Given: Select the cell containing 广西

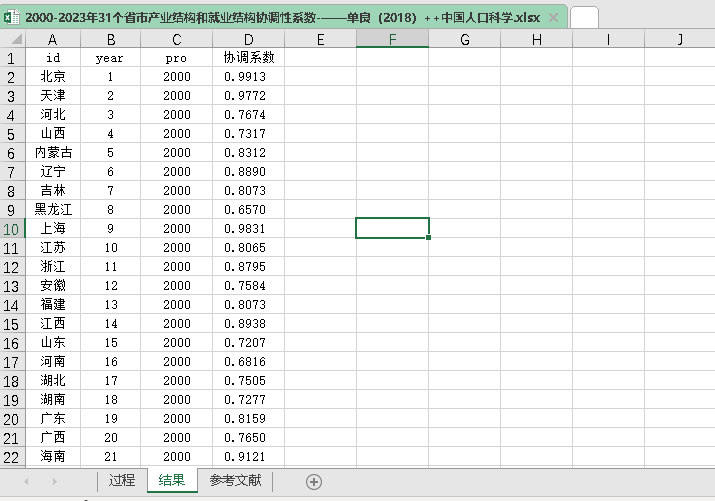Looking at the screenshot, I should click(x=53, y=438).
